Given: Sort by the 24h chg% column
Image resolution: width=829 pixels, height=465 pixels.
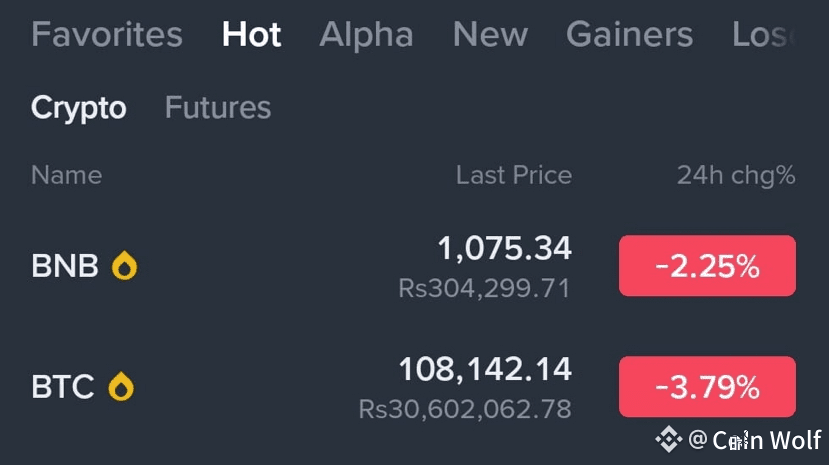Looking at the screenshot, I should (735, 176).
